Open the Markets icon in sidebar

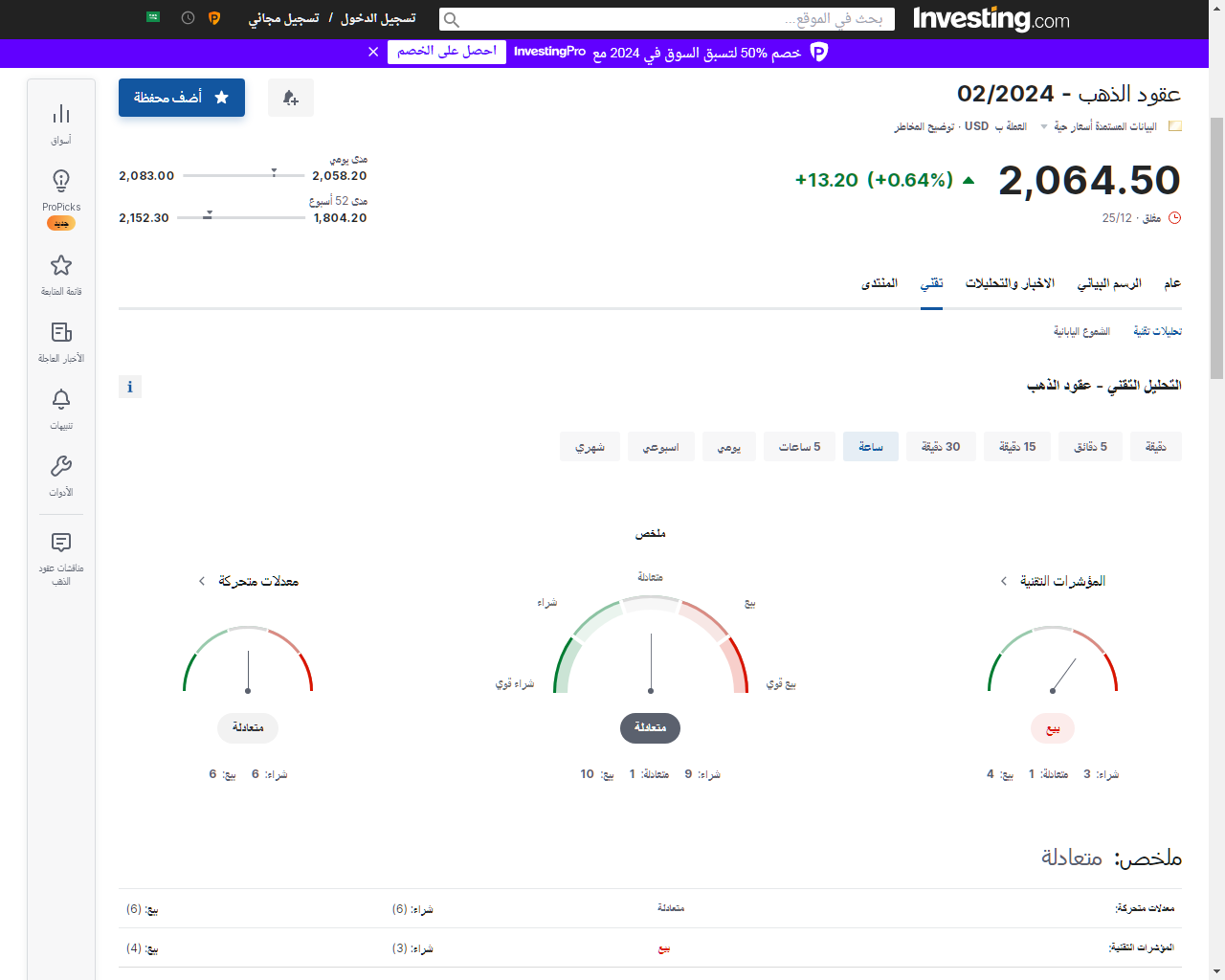(61, 115)
